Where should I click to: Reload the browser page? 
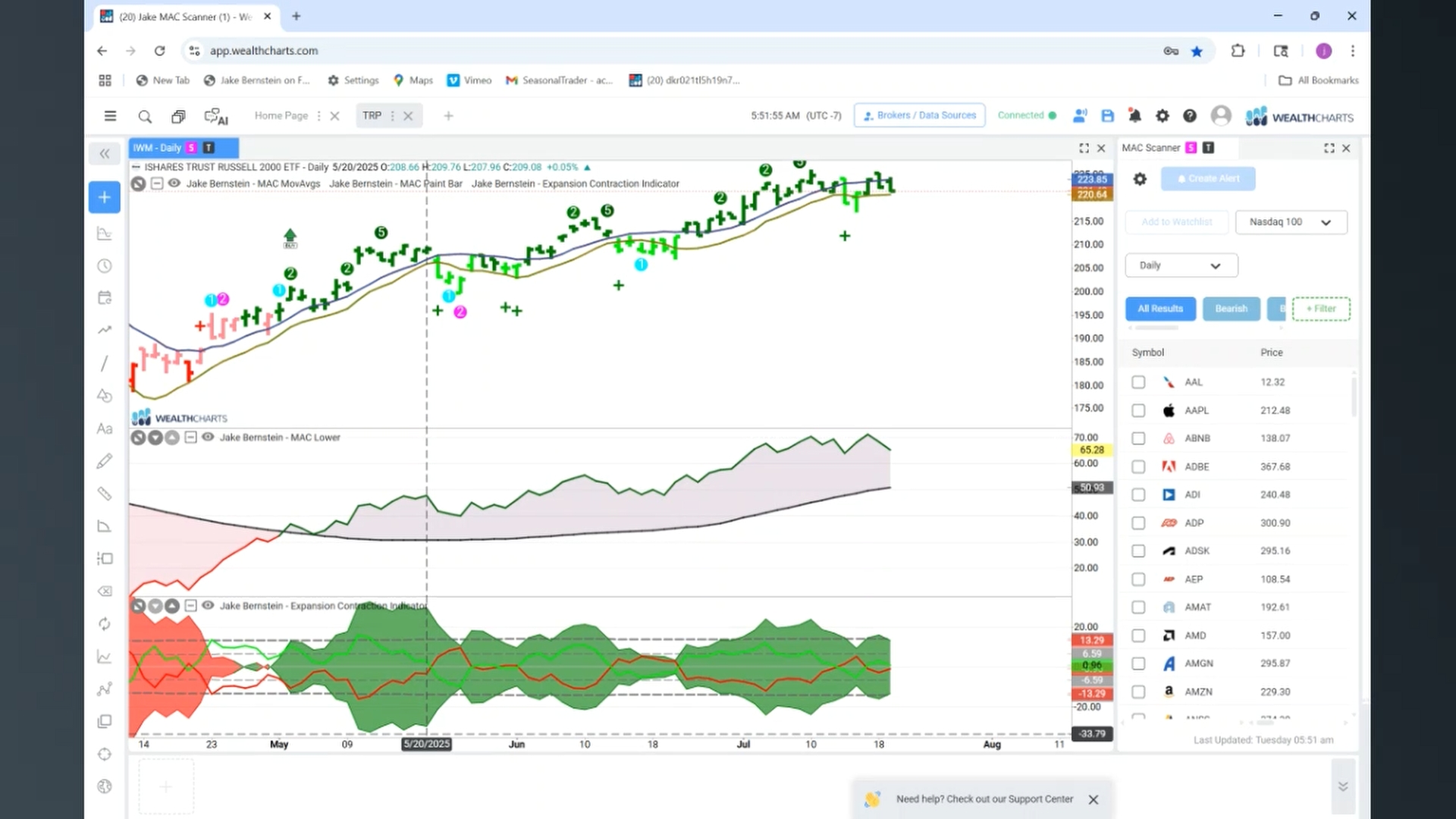click(x=159, y=51)
